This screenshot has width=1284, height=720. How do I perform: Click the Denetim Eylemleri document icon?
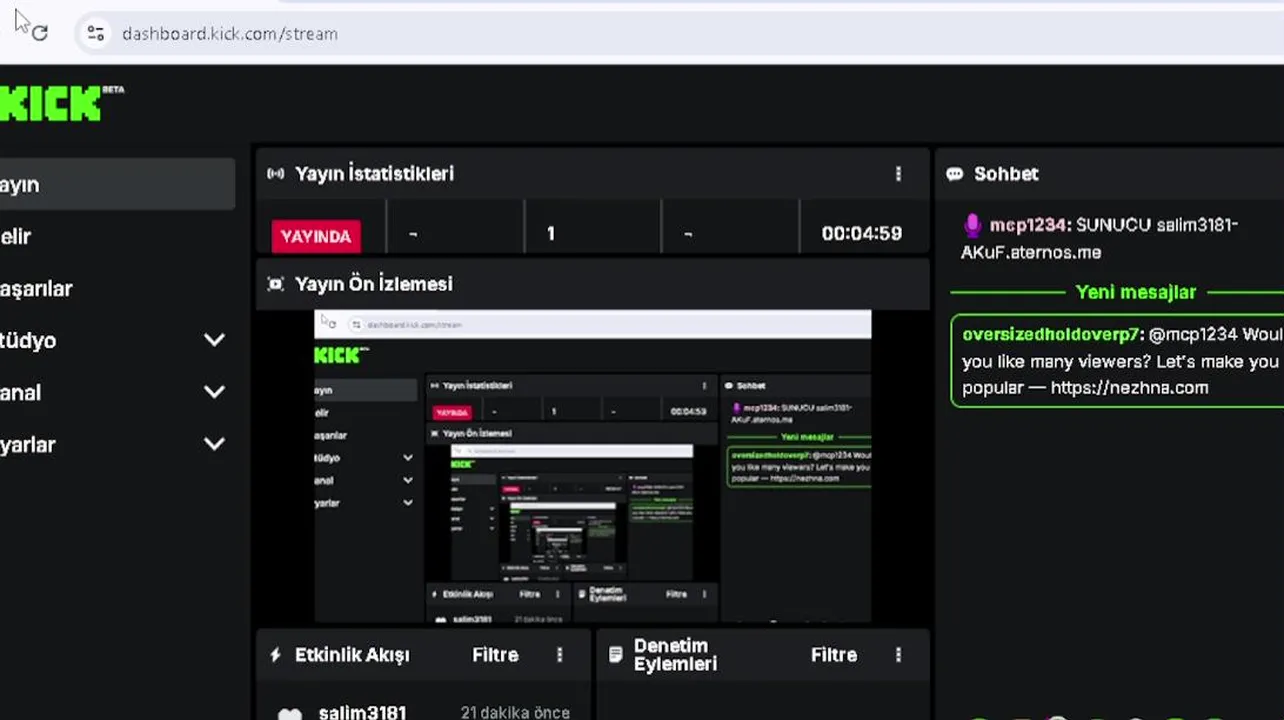coord(615,655)
